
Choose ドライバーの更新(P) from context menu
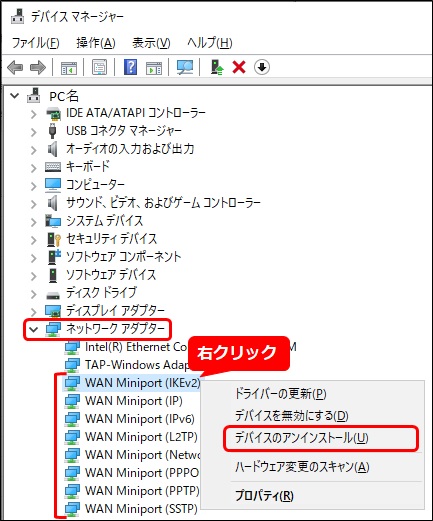pyautogui.click(x=280, y=394)
